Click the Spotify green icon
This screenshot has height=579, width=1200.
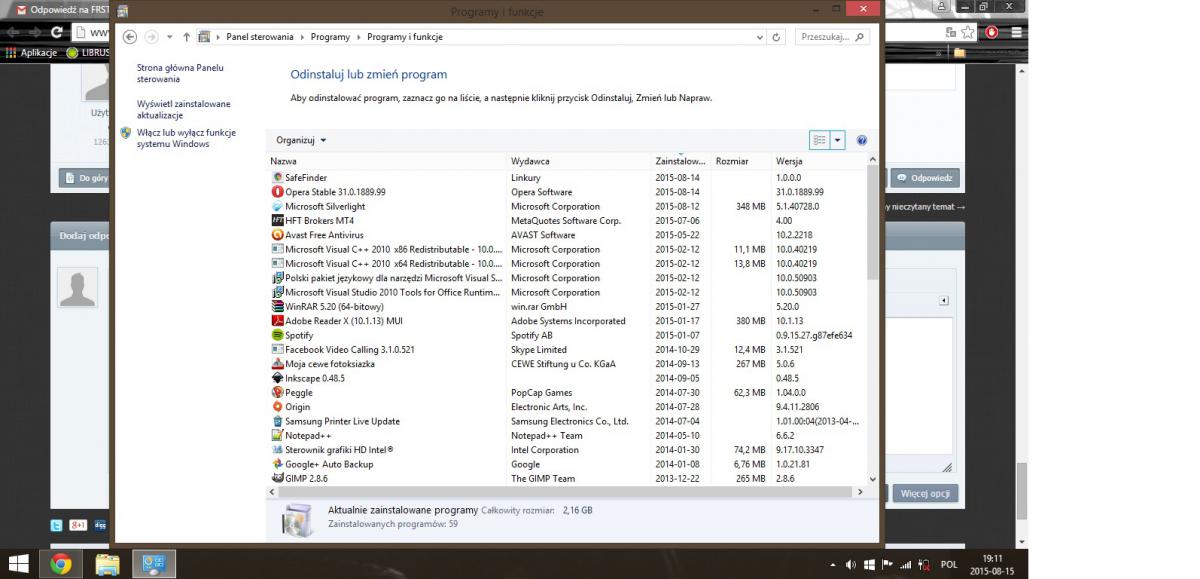(277, 335)
